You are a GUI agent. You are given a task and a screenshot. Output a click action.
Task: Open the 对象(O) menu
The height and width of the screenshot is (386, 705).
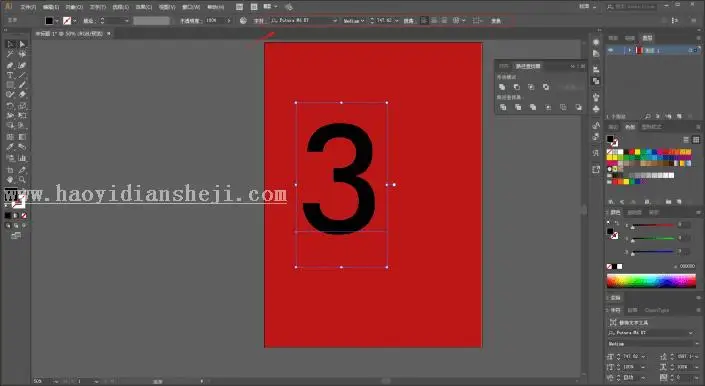point(74,7)
